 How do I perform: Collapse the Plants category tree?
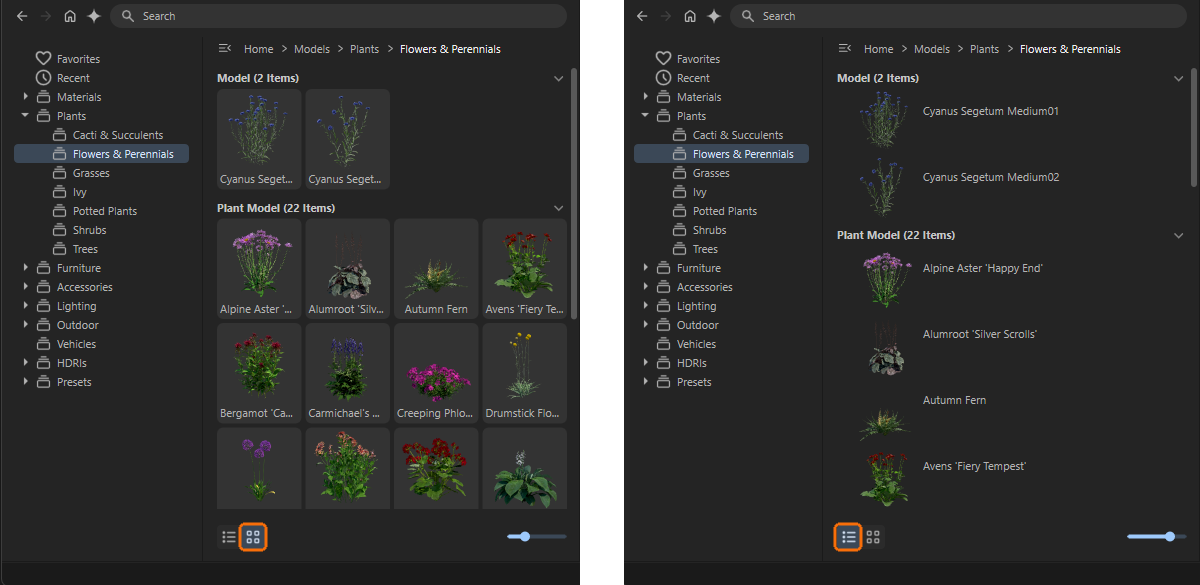(x=24, y=115)
